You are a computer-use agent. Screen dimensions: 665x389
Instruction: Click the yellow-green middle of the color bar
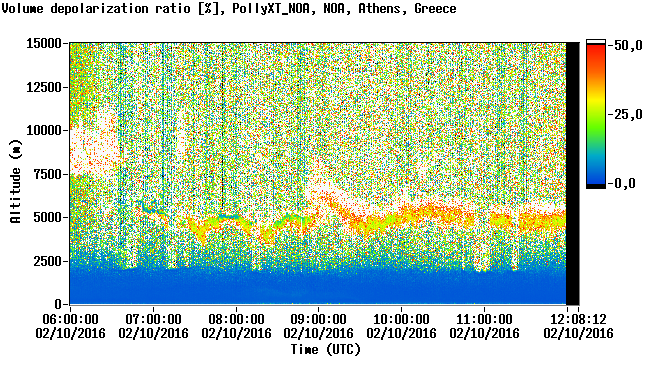pyautogui.click(x=596, y=110)
